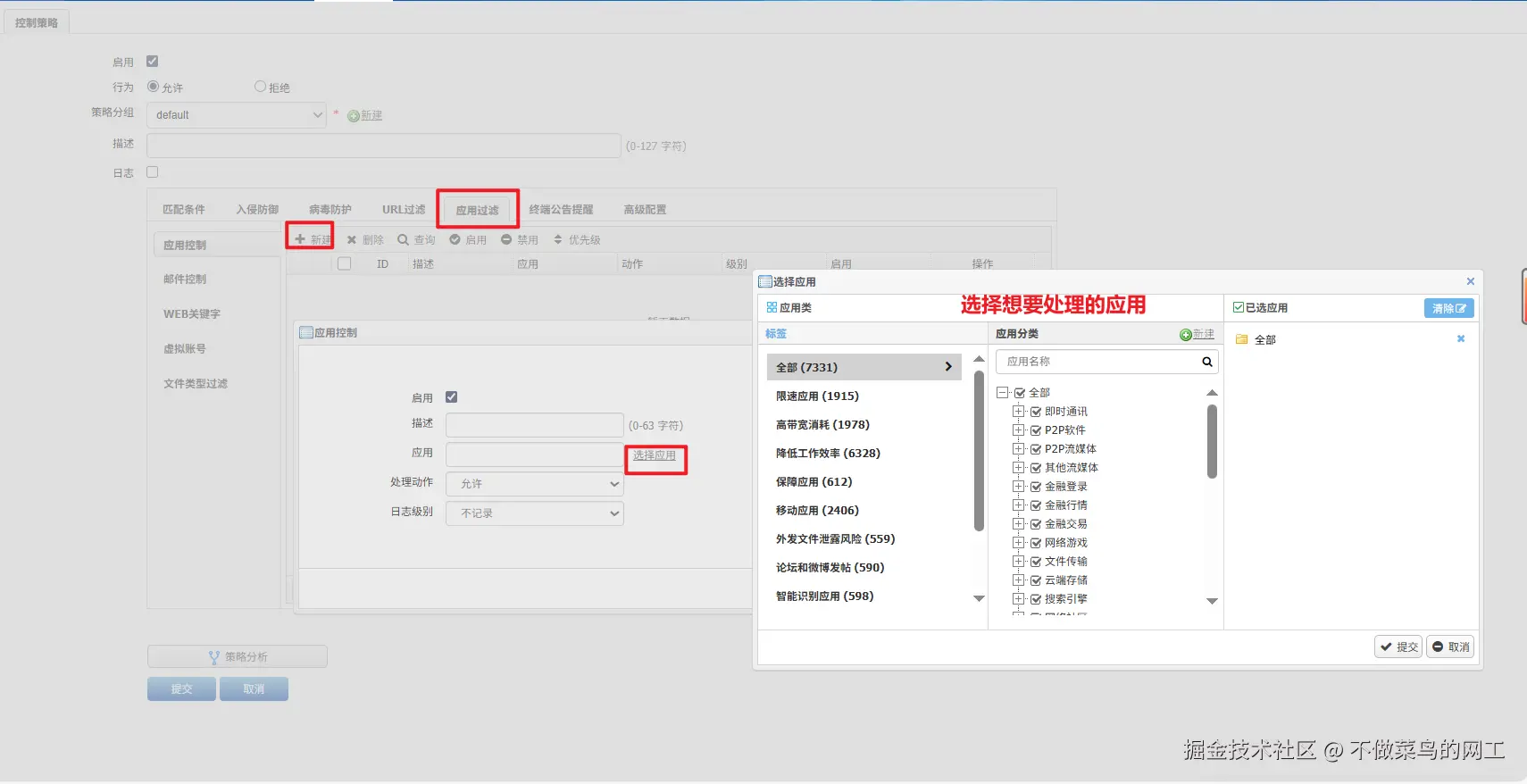This screenshot has width=1527, height=784.
Task: Click the 查询 search toolbar button
Action: click(417, 239)
